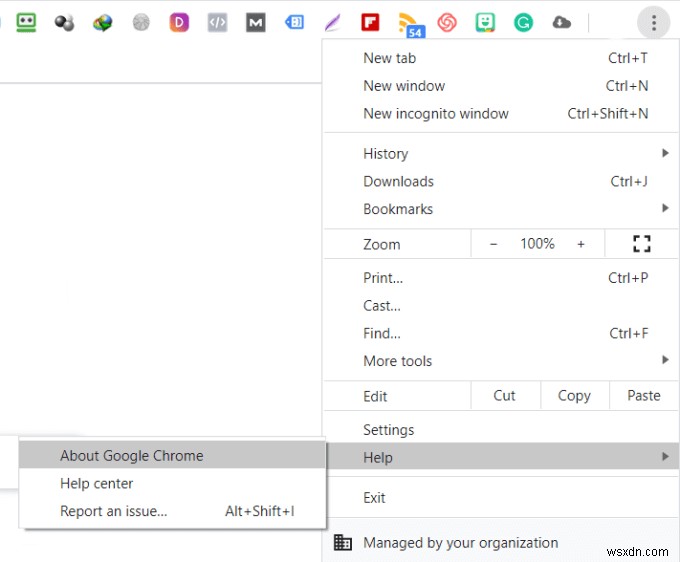This screenshot has height=562, width=680.
Task: Expand the Bookmarks submenu arrow
Action: click(665, 208)
